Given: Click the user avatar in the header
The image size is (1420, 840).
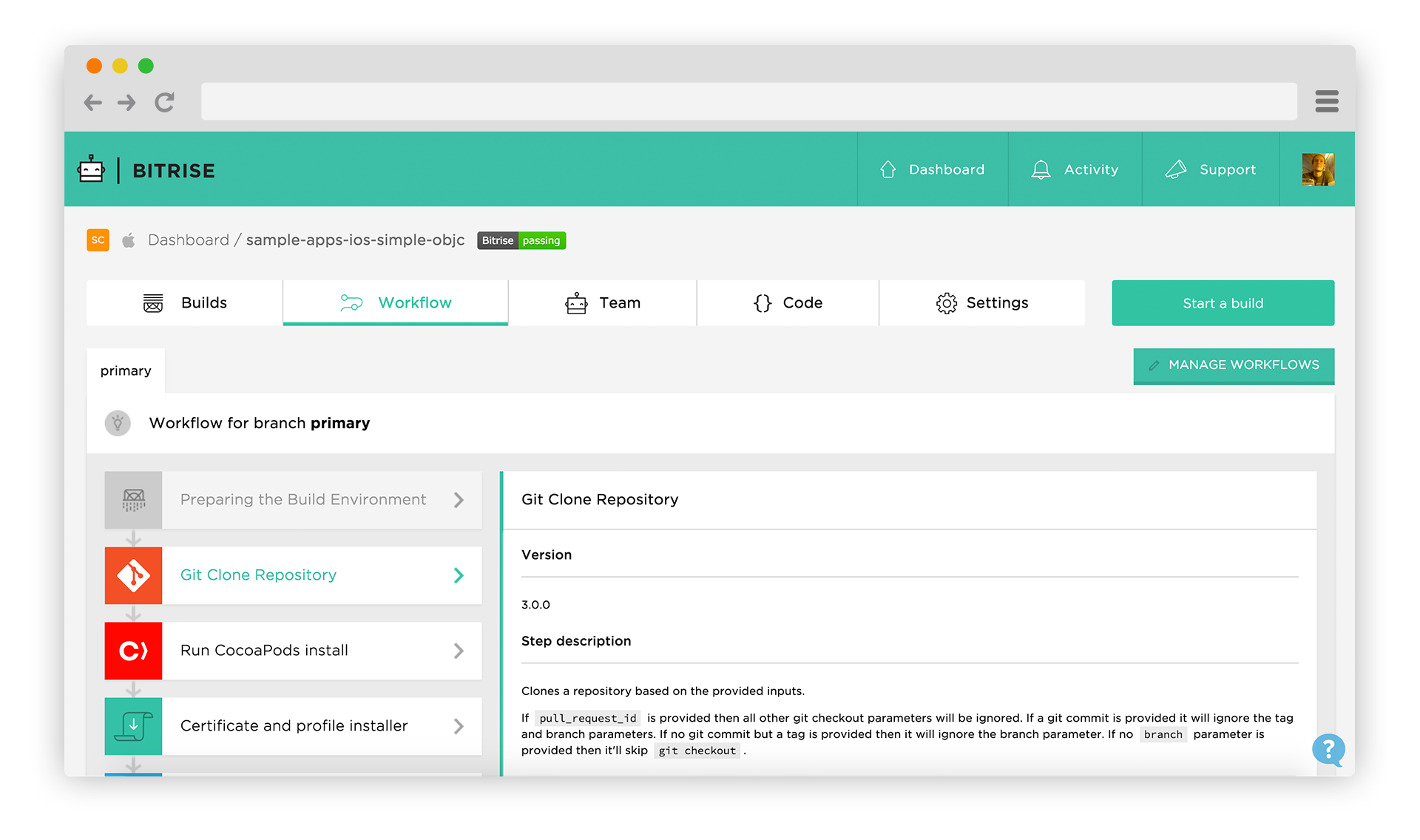Looking at the screenshot, I should click(1318, 169).
